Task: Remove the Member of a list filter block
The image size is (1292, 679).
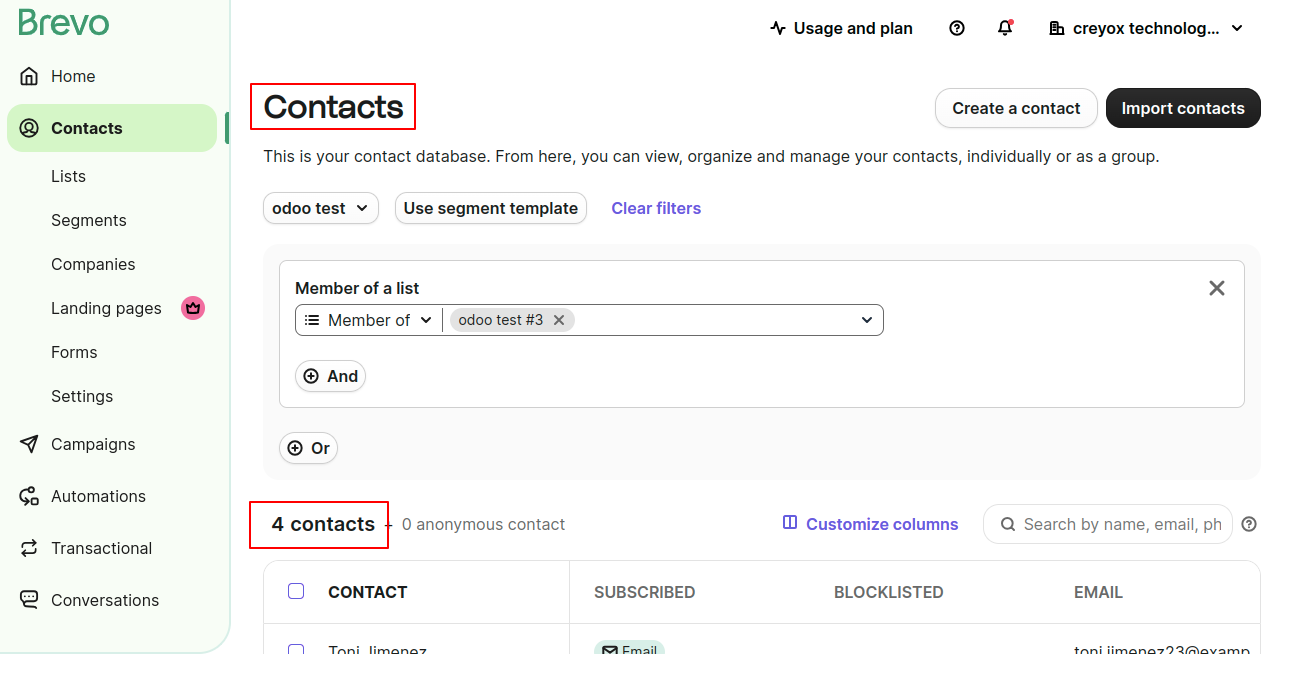Action: [1216, 288]
